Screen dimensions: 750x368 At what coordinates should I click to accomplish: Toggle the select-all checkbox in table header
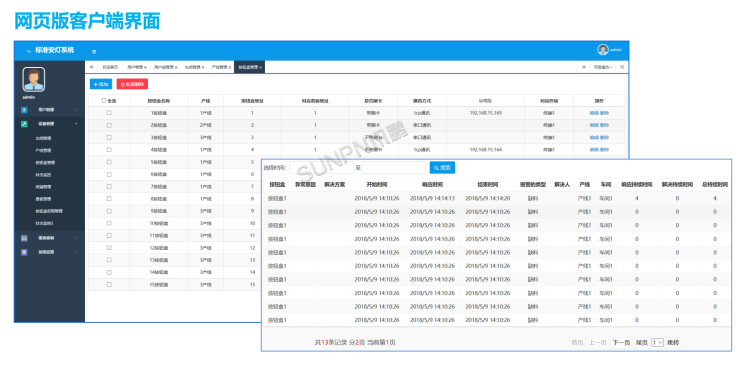pos(104,101)
